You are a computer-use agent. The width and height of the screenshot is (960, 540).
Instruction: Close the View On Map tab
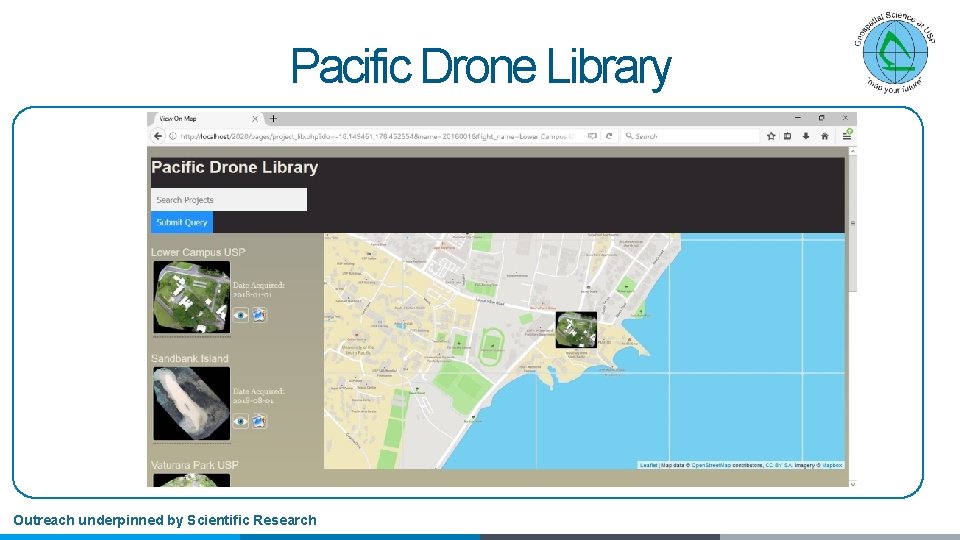click(x=255, y=118)
